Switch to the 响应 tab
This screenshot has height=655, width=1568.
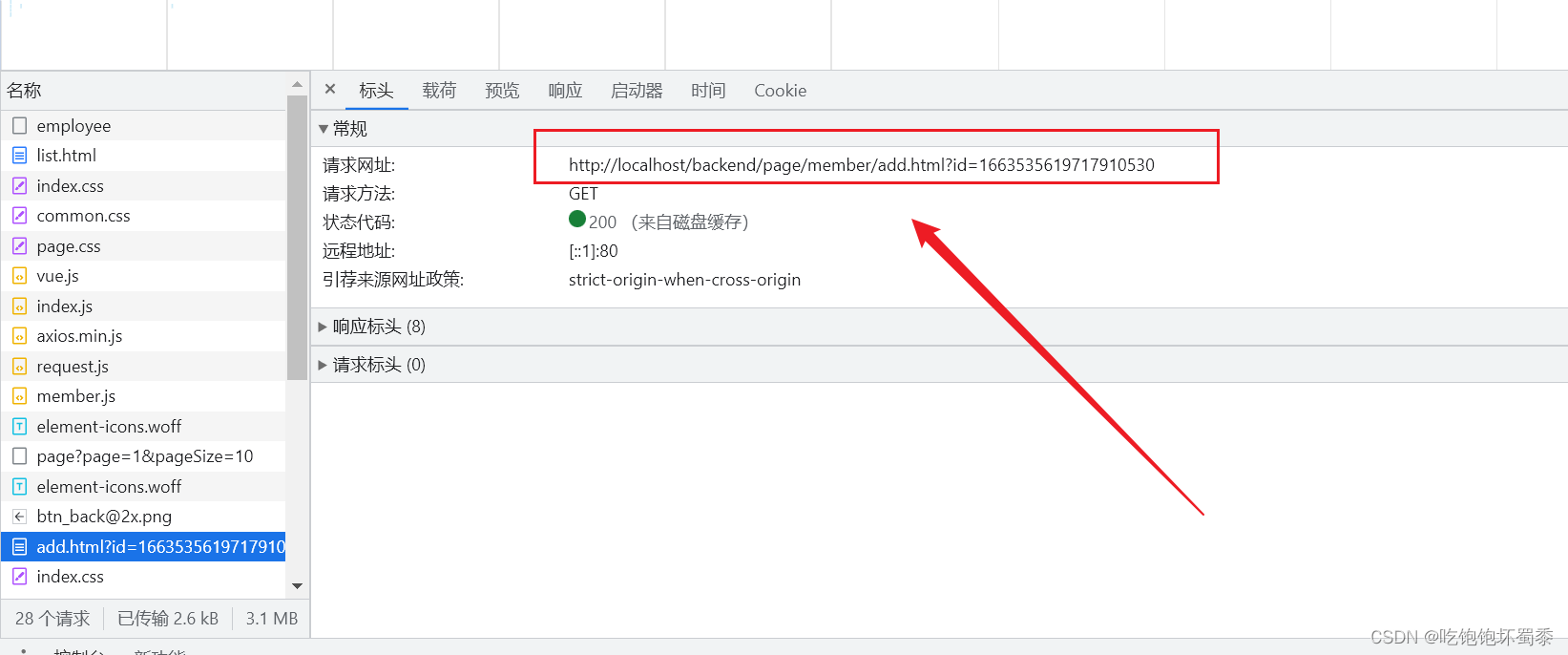click(565, 91)
